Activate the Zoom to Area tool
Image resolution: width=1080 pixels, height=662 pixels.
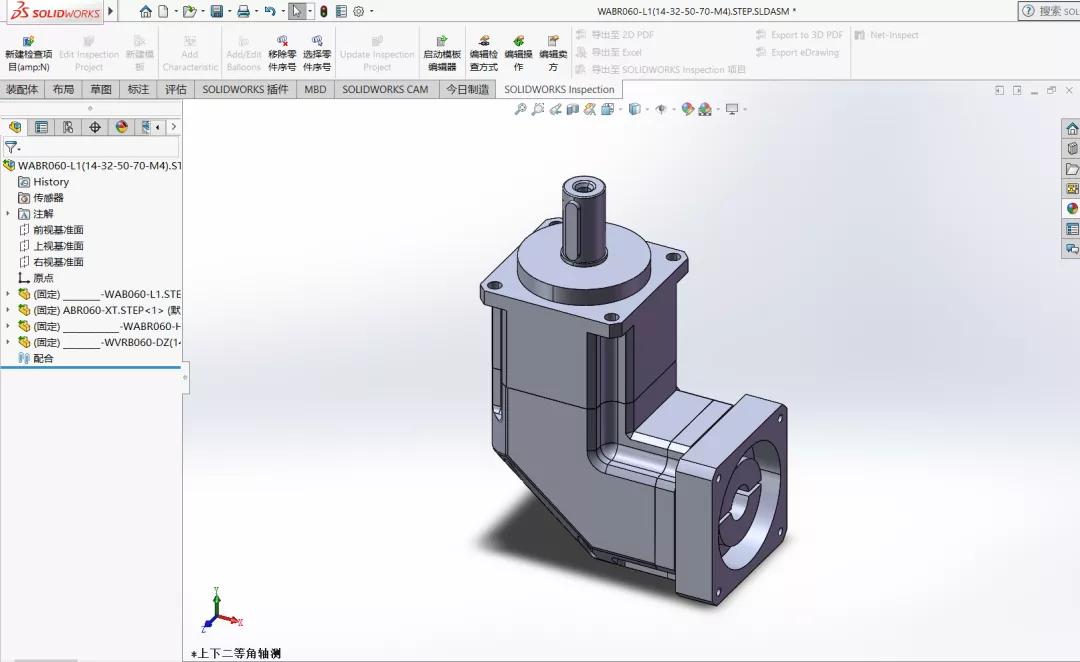[x=538, y=109]
